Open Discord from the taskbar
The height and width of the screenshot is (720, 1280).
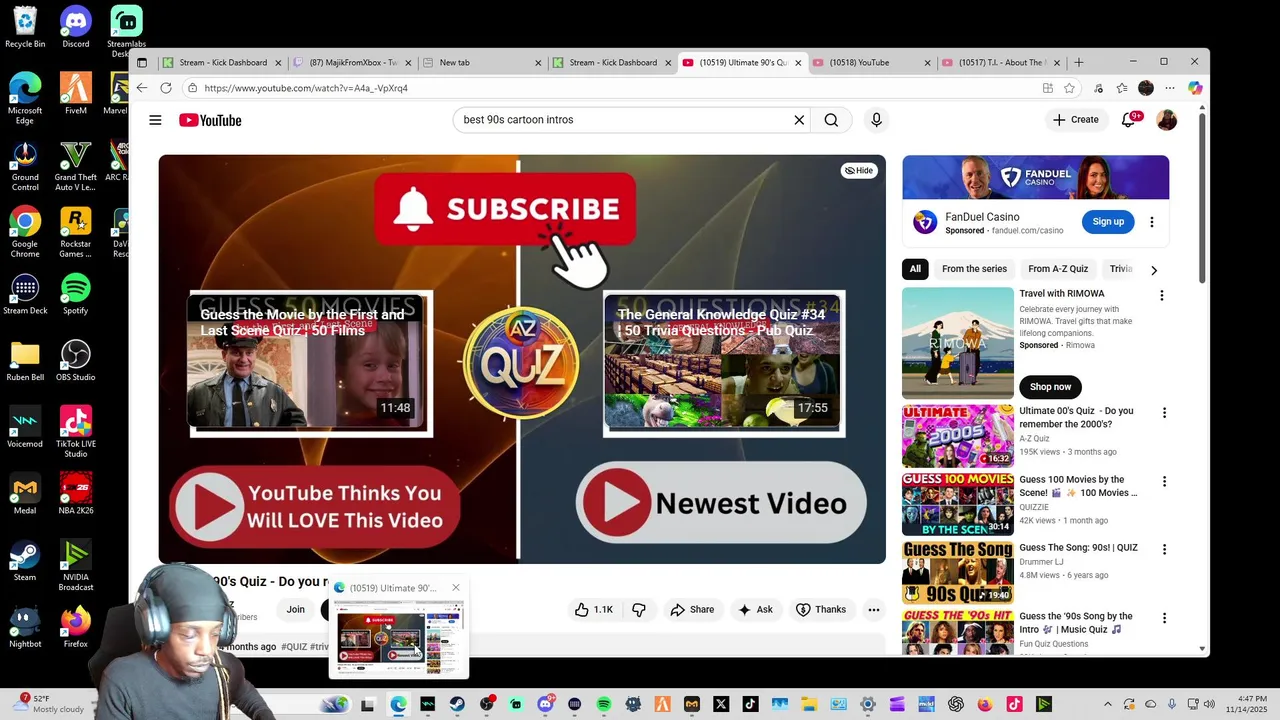point(545,704)
